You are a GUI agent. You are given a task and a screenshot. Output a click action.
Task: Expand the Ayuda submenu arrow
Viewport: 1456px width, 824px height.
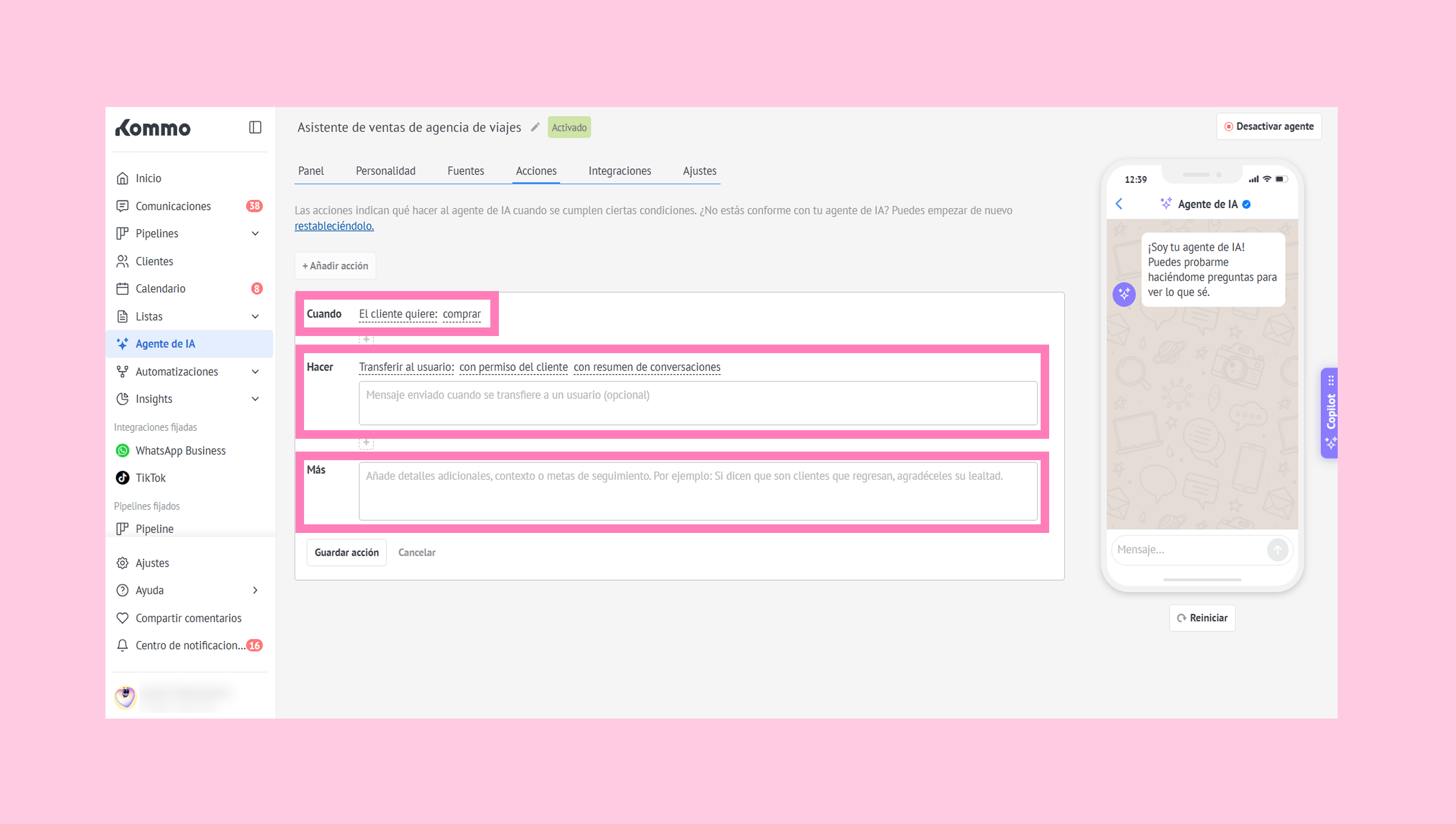click(255, 590)
